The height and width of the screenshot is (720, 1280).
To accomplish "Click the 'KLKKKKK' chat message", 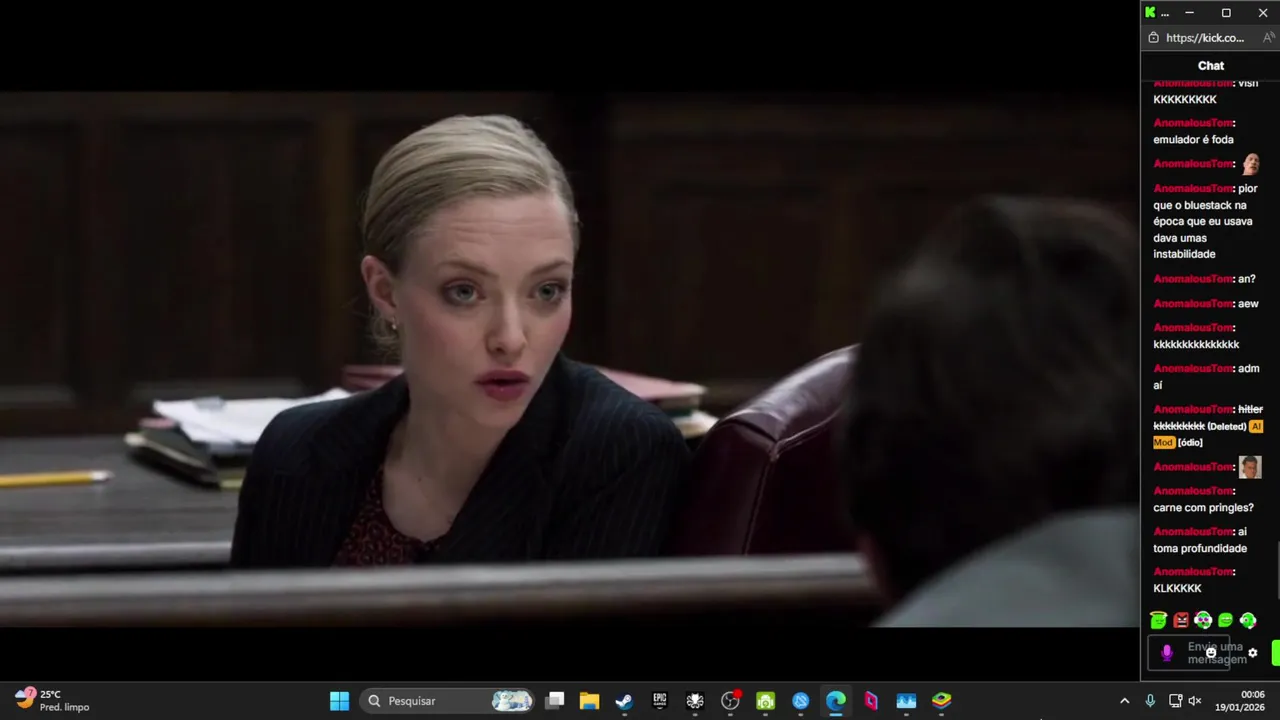I will coord(1177,589).
